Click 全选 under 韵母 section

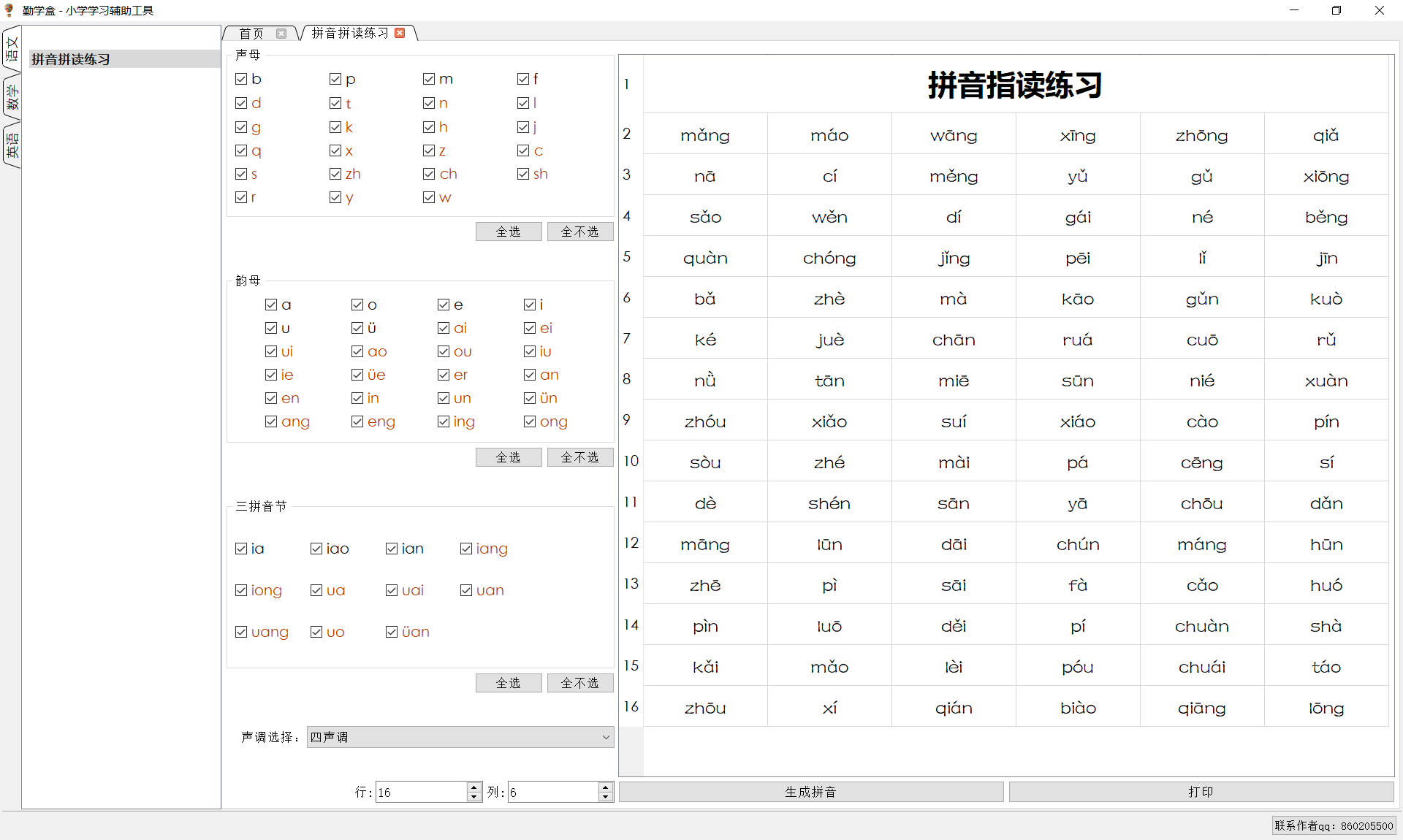(x=508, y=457)
